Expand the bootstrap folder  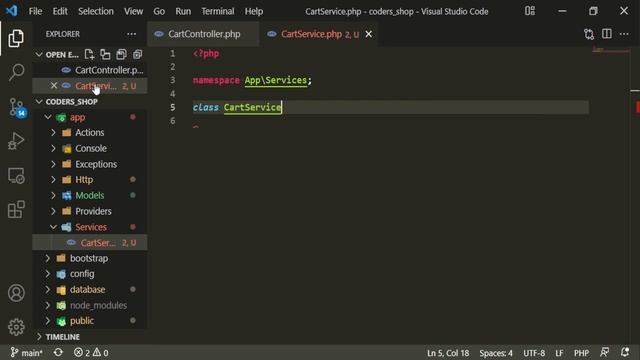(48, 258)
